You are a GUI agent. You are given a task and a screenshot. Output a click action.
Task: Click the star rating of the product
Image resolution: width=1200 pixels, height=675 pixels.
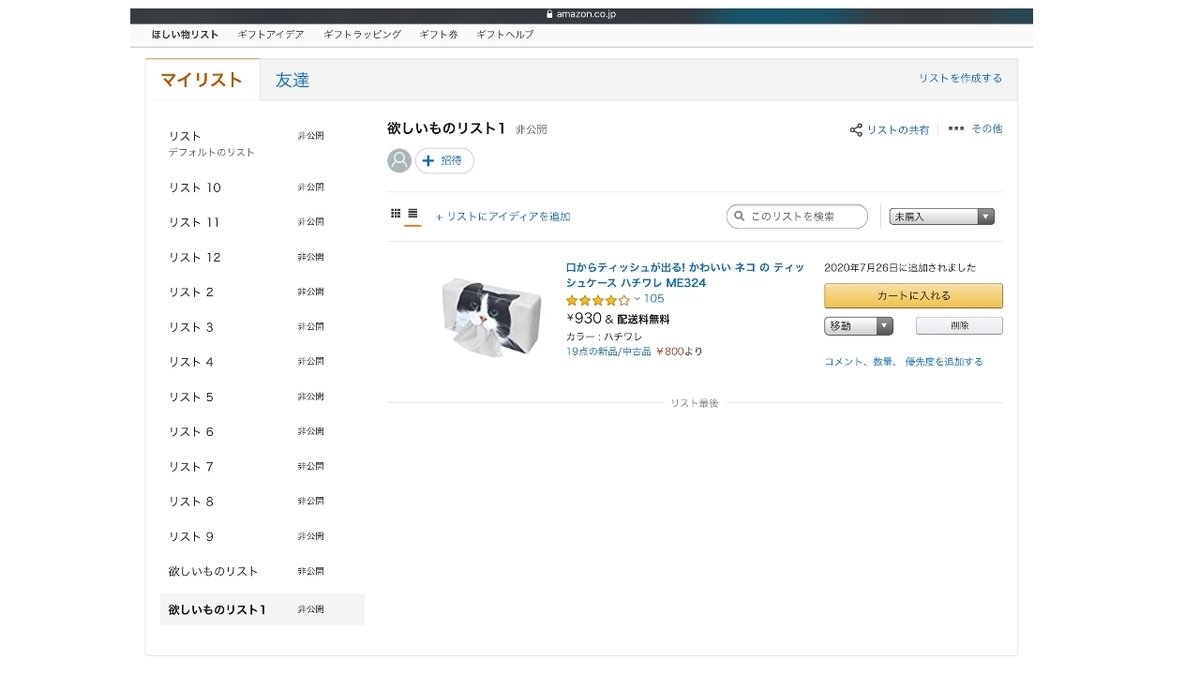(598, 299)
